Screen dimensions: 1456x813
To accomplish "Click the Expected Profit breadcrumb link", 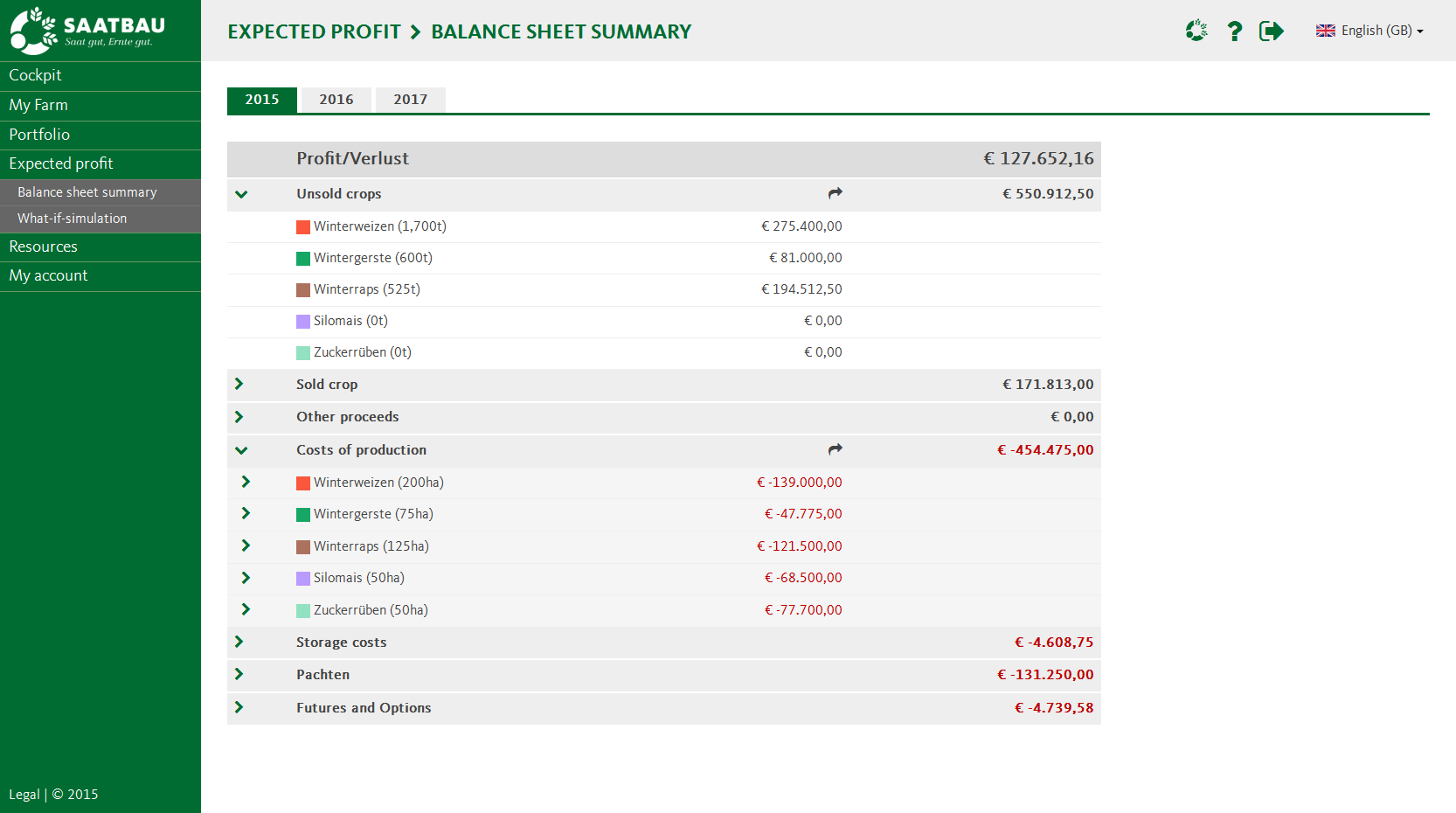I will (x=314, y=31).
